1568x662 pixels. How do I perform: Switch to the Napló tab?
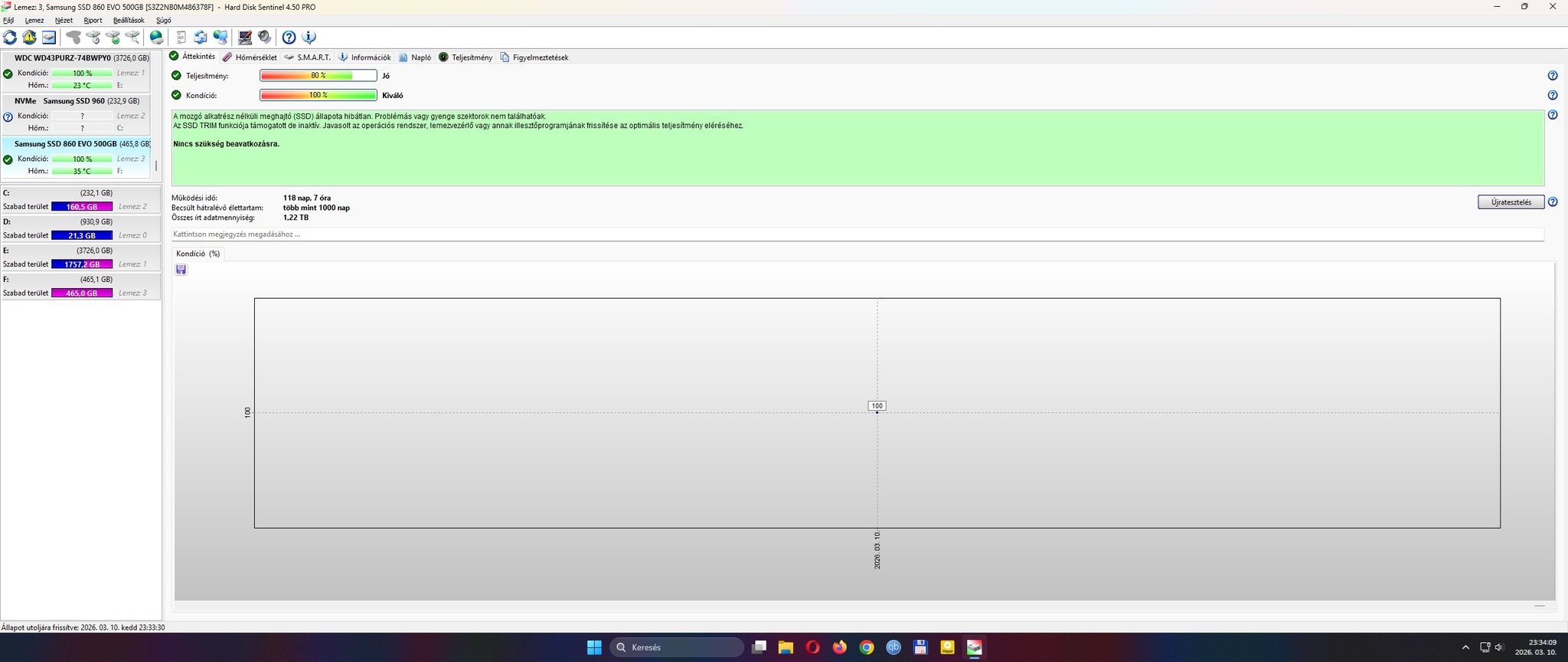[415, 57]
